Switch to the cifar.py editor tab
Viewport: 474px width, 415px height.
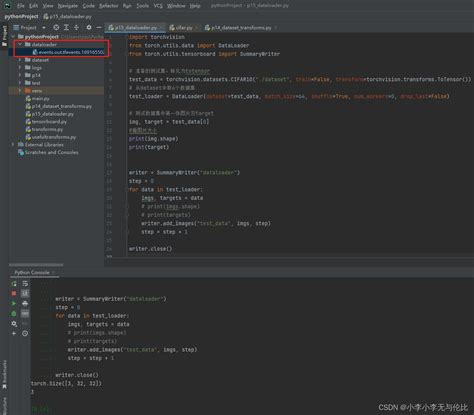[x=183, y=28]
